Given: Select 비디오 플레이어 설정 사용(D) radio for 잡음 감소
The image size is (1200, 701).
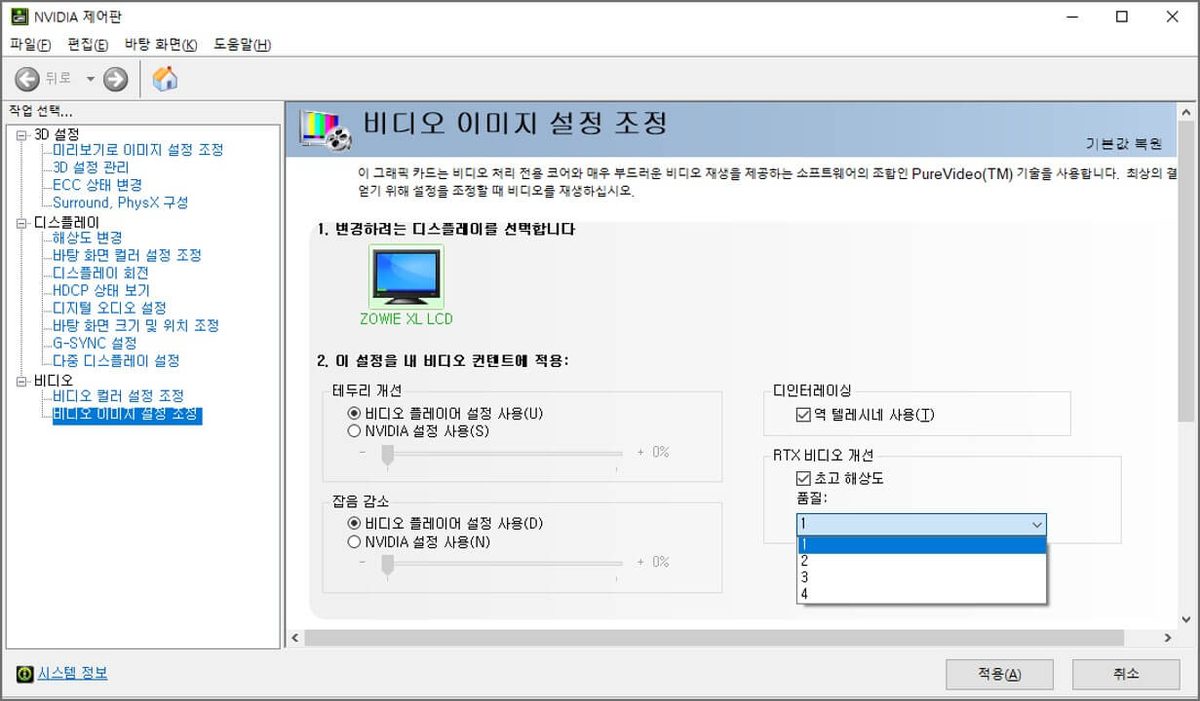Looking at the screenshot, I should click(x=353, y=523).
